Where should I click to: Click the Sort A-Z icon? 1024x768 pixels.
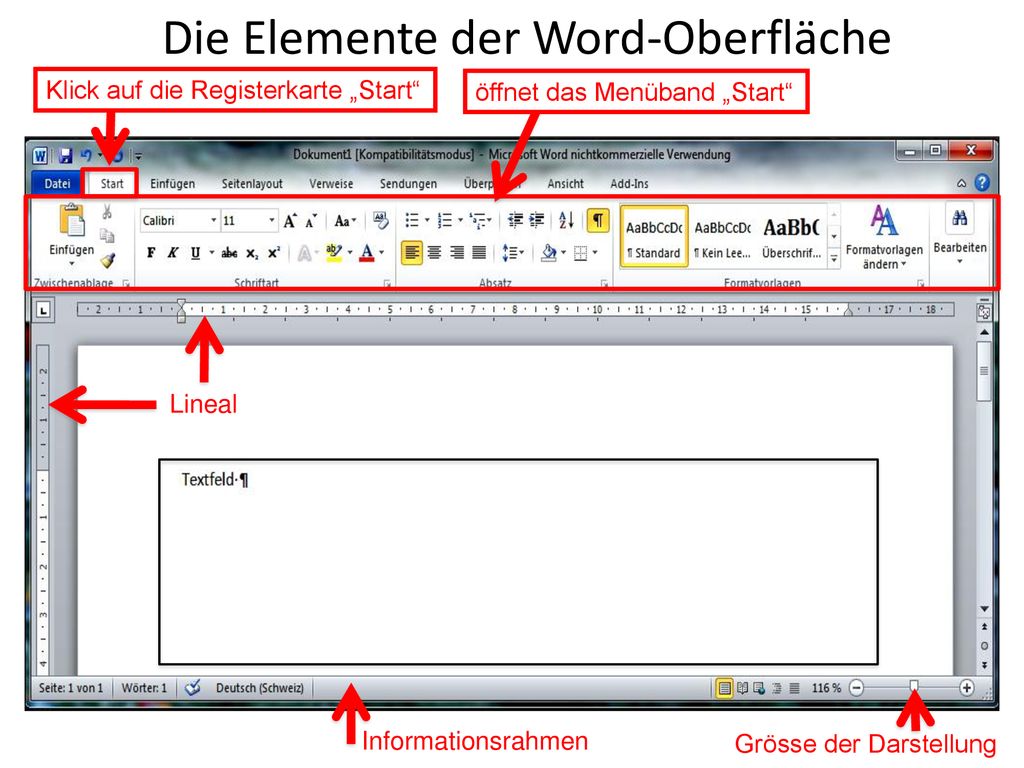coord(566,220)
